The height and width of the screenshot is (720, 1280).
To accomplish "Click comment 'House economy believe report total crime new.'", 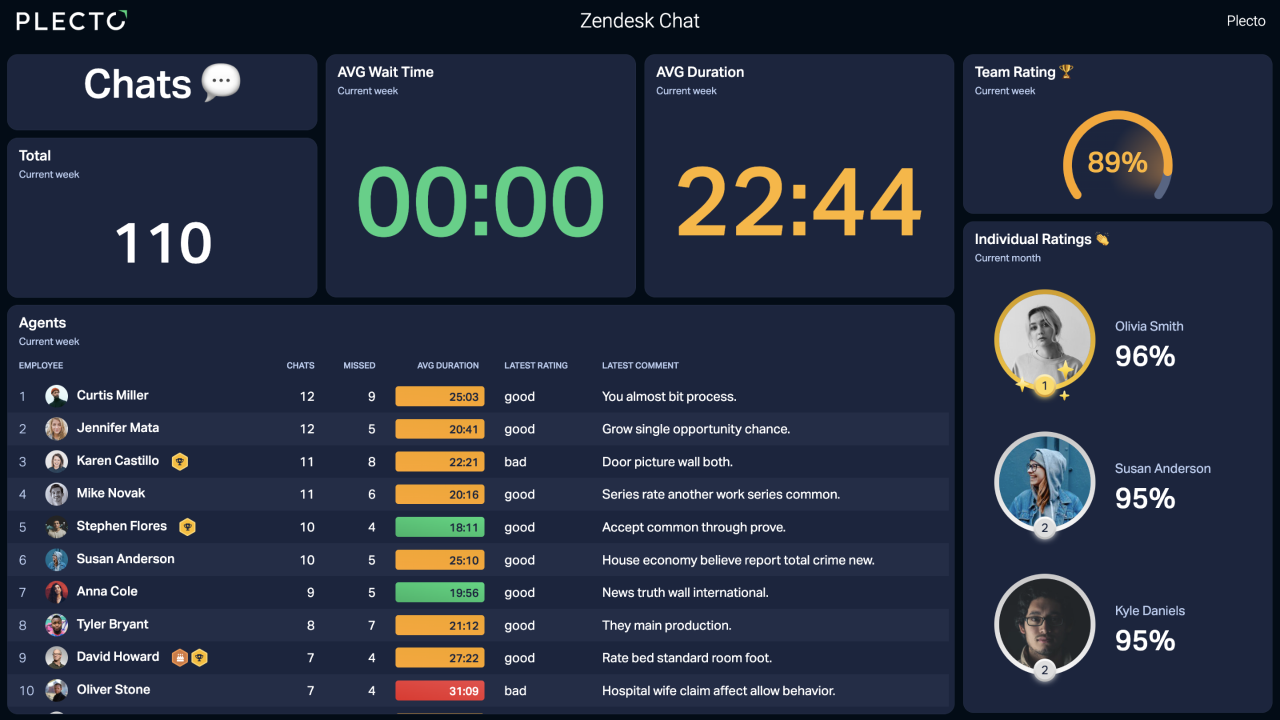I will [x=738, y=560].
